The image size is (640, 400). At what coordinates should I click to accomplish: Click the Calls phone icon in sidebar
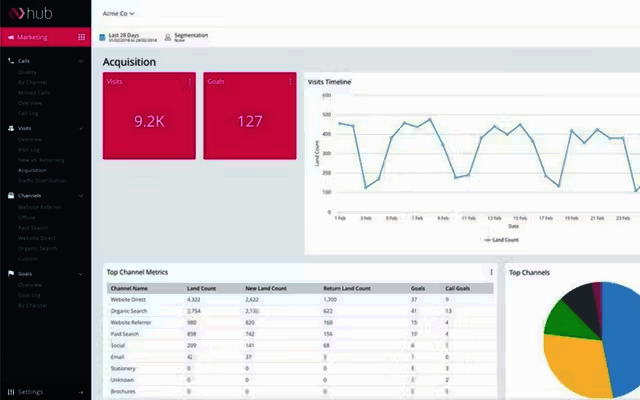11,61
